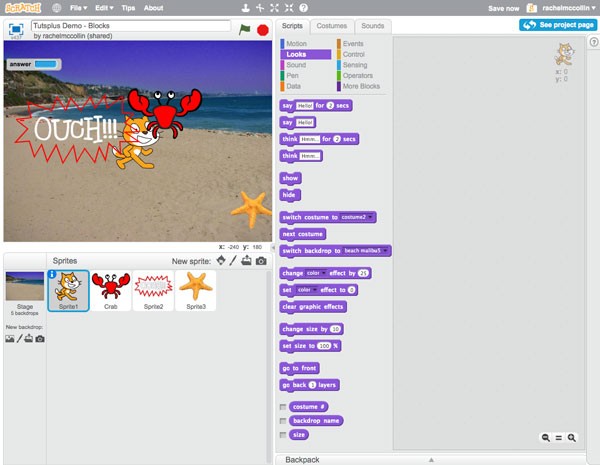
Task: Stop the project with red stop sign
Action: click(262, 30)
